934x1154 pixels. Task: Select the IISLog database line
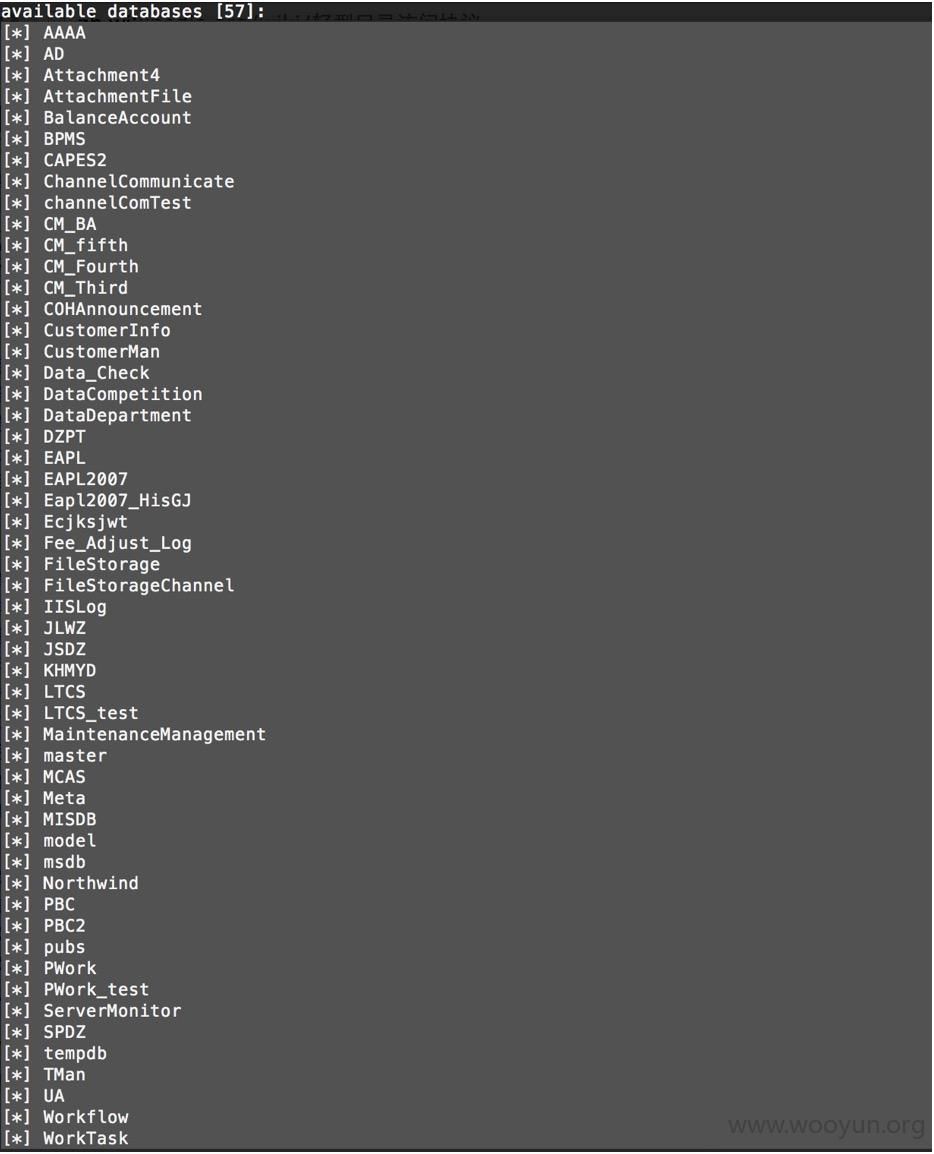(74, 607)
